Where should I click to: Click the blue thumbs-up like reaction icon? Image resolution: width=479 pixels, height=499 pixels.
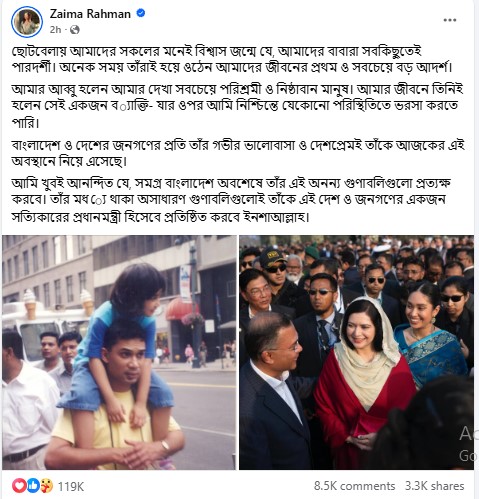(x=33, y=486)
